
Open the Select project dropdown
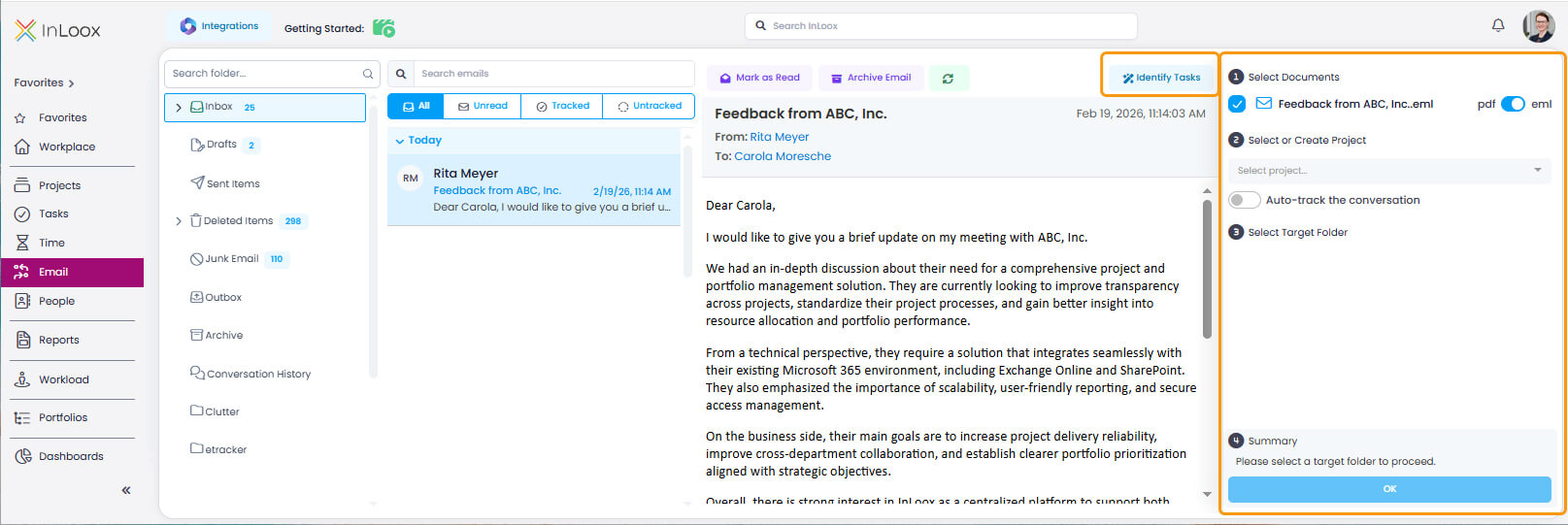pyautogui.click(x=1389, y=171)
